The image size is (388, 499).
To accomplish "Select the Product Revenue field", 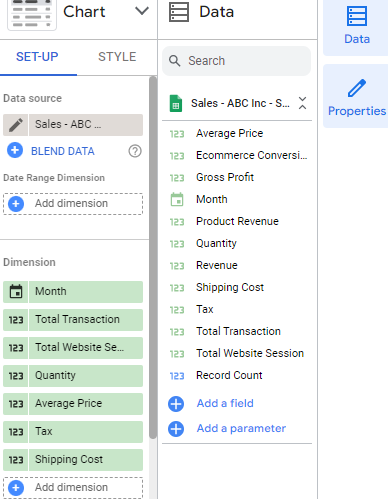I will [237, 221].
